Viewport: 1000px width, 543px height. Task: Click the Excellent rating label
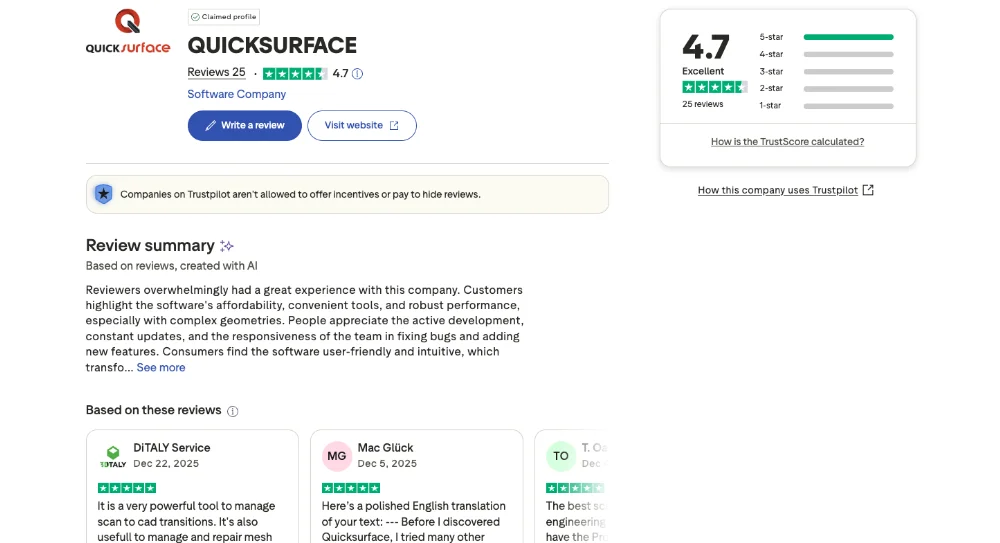point(703,71)
